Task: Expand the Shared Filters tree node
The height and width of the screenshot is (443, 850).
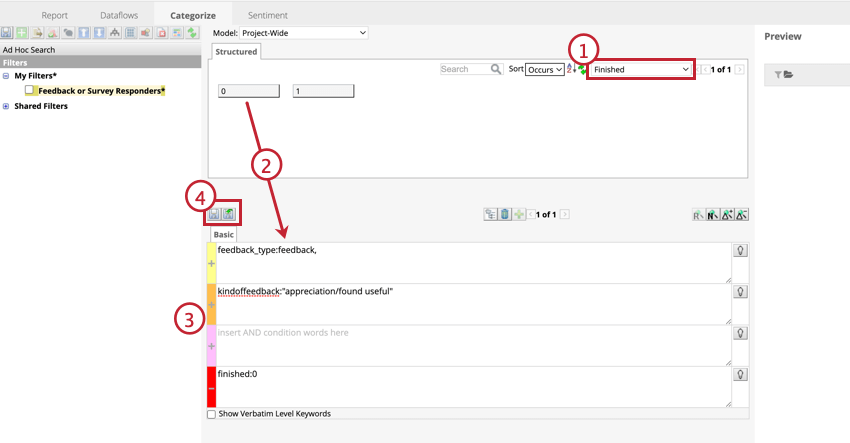Action: pos(6,106)
